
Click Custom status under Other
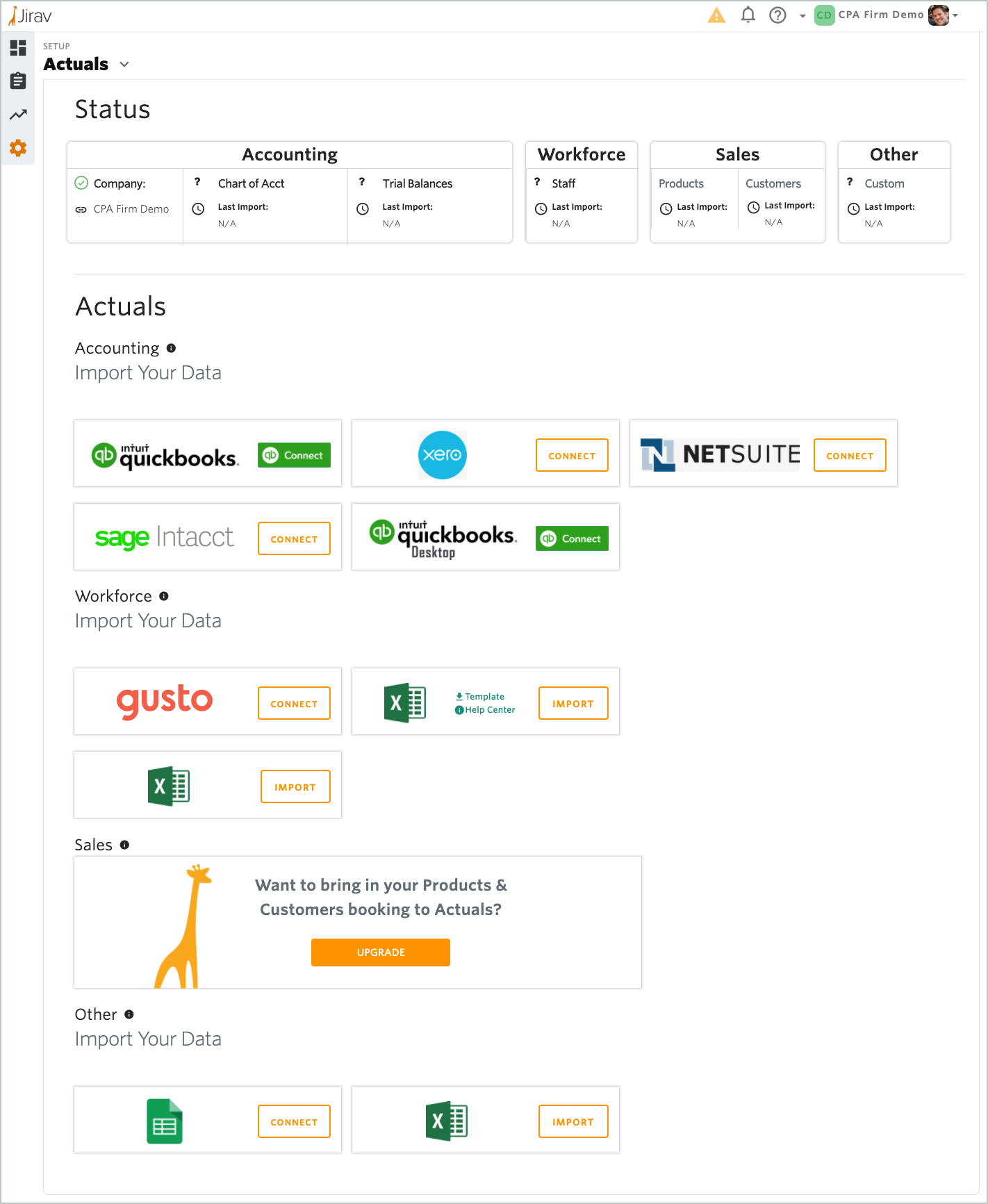(884, 183)
